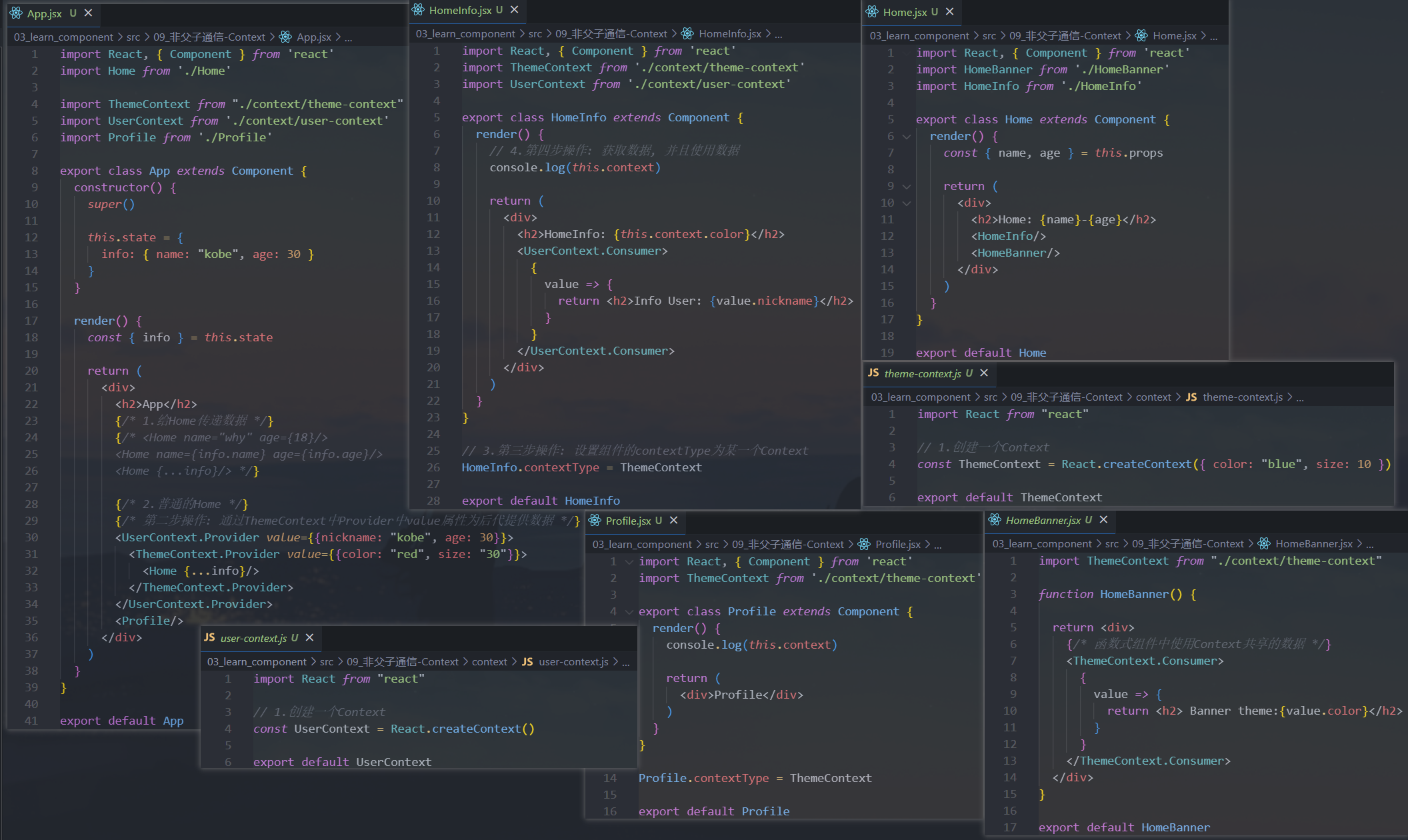Click the React icon on HomeBanner.jsx tab

click(x=995, y=519)
